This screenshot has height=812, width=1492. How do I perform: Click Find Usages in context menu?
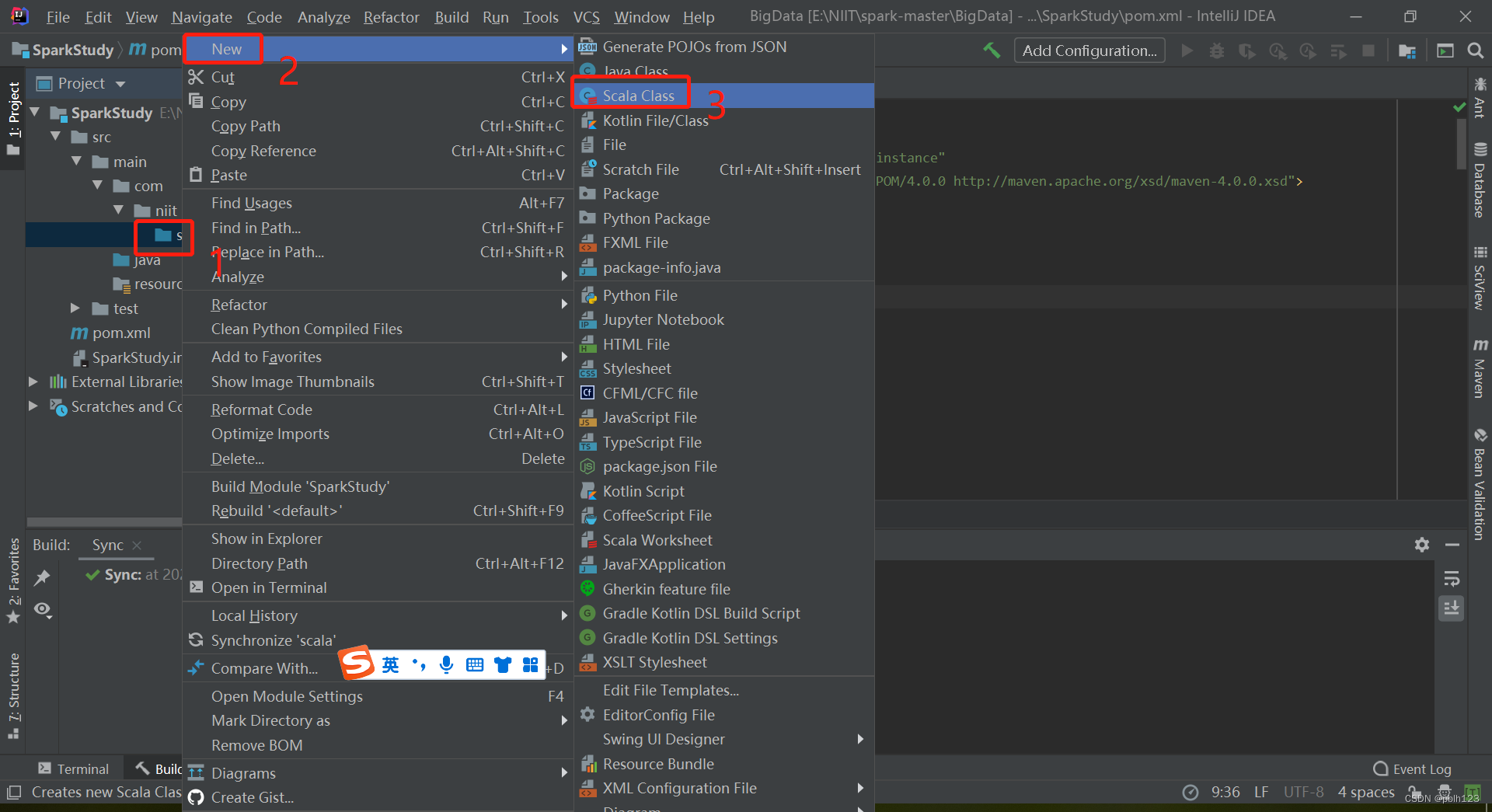[x=378, y=203]
